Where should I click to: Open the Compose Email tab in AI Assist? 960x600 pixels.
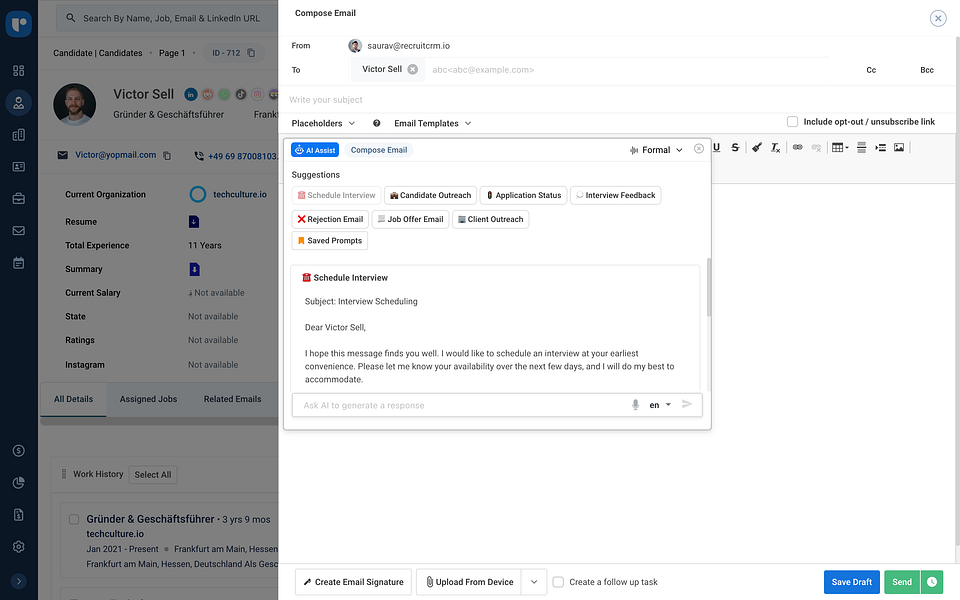point(379,149)
